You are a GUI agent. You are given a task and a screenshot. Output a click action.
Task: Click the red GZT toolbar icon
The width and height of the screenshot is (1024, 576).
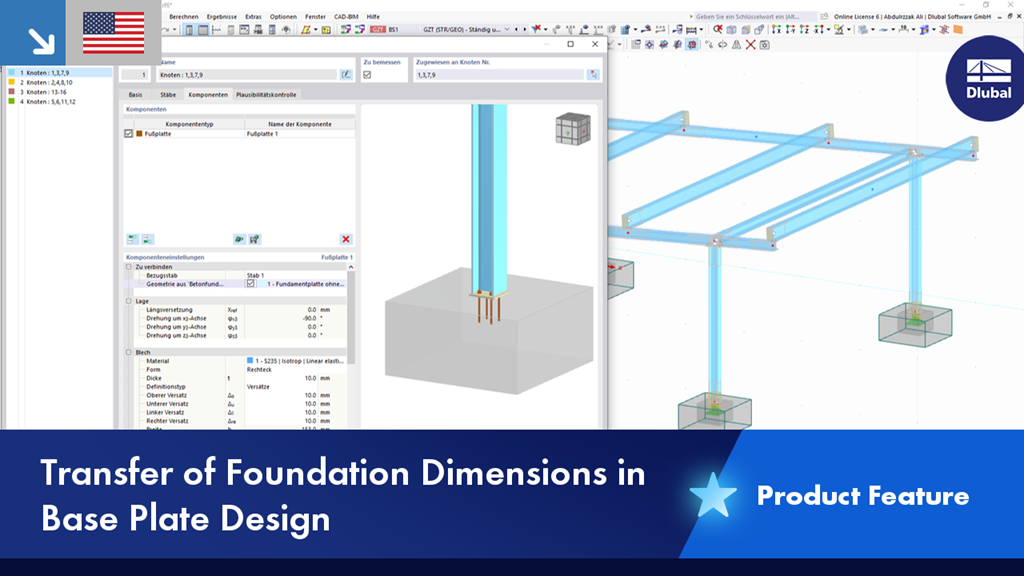[378, 29]
